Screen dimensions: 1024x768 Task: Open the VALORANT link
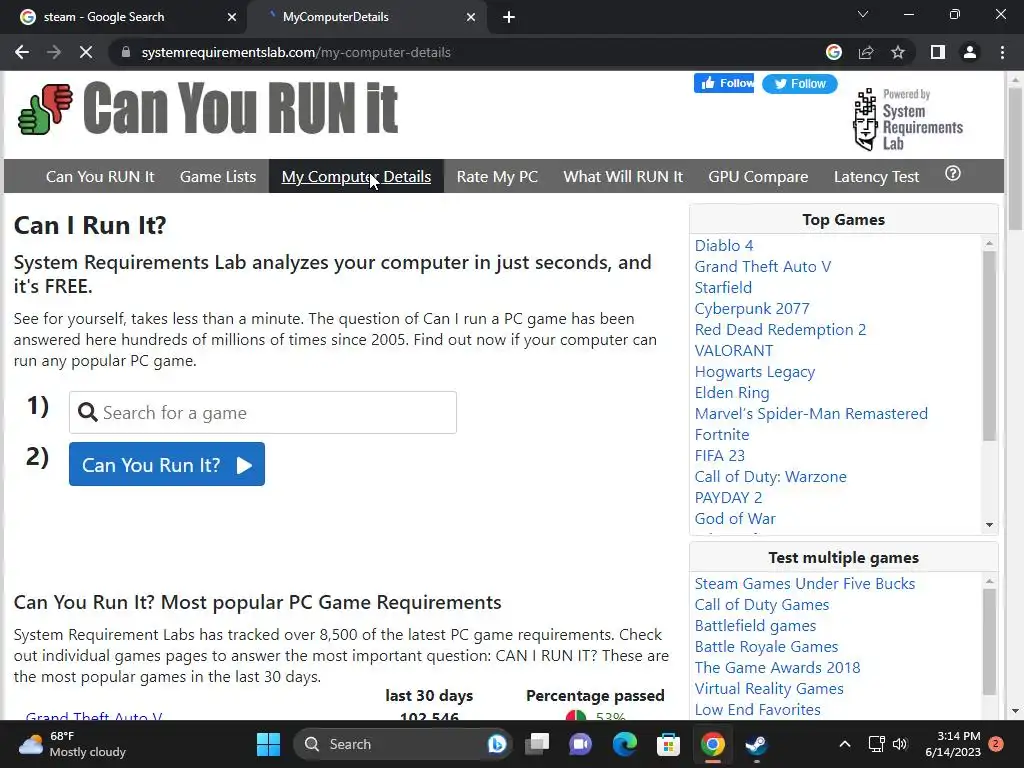[733, 351]
